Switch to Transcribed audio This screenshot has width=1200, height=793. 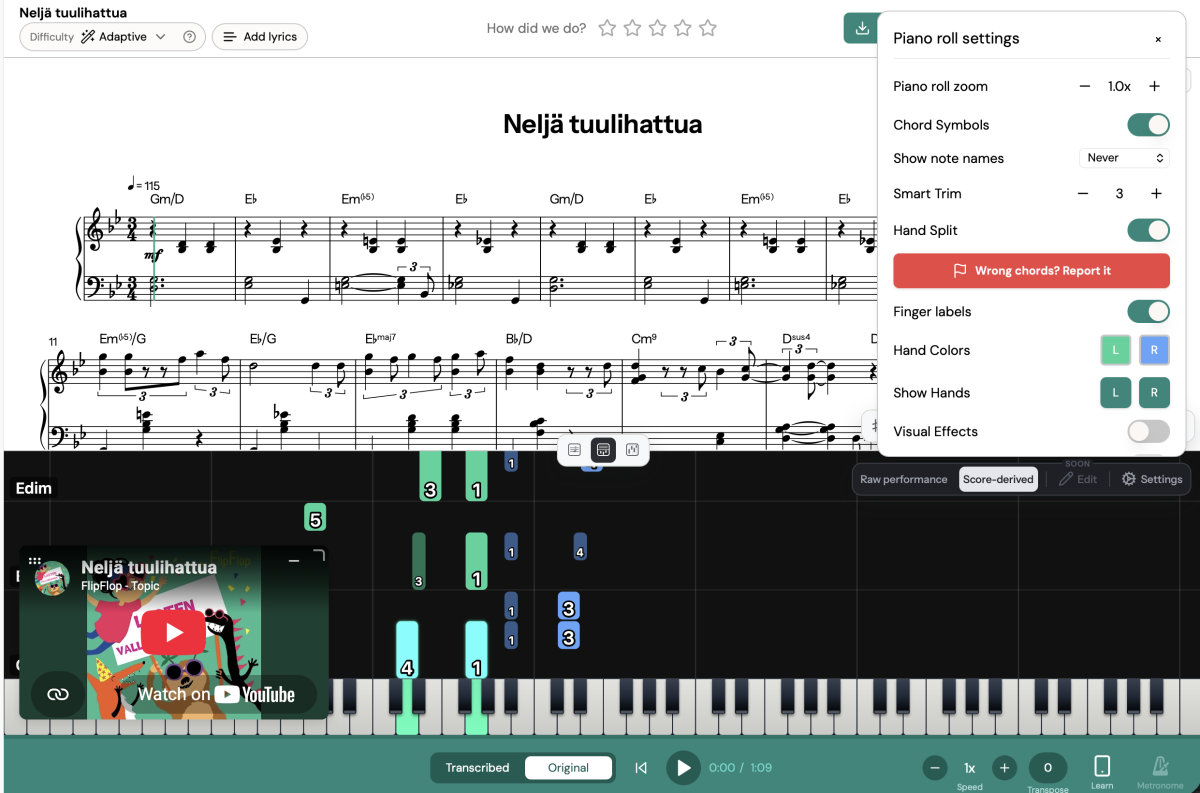(x=477, y=768)
